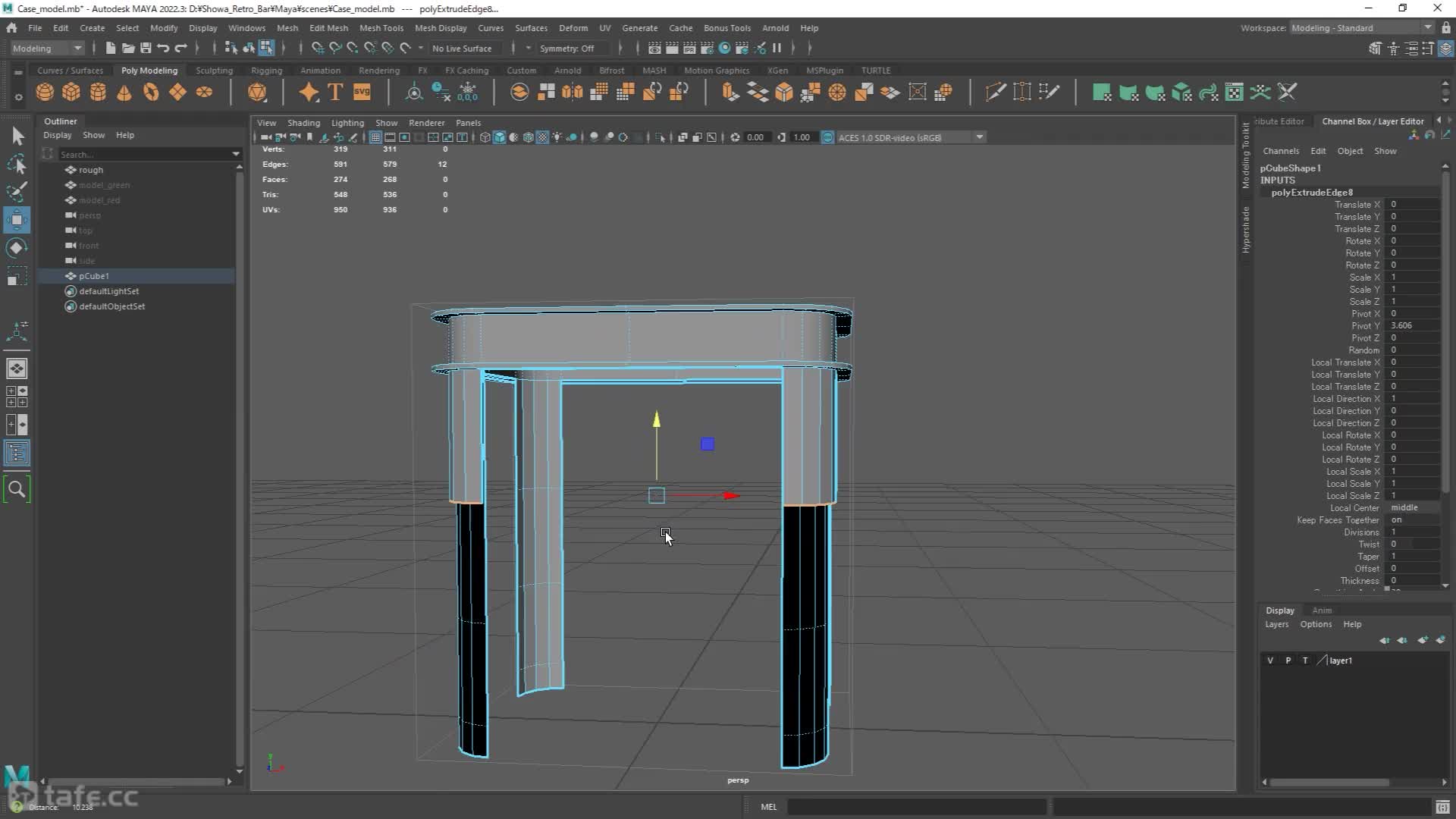Click the Open scene folder icon
The height and width of the screenshot is (819, 1456).
128,48
